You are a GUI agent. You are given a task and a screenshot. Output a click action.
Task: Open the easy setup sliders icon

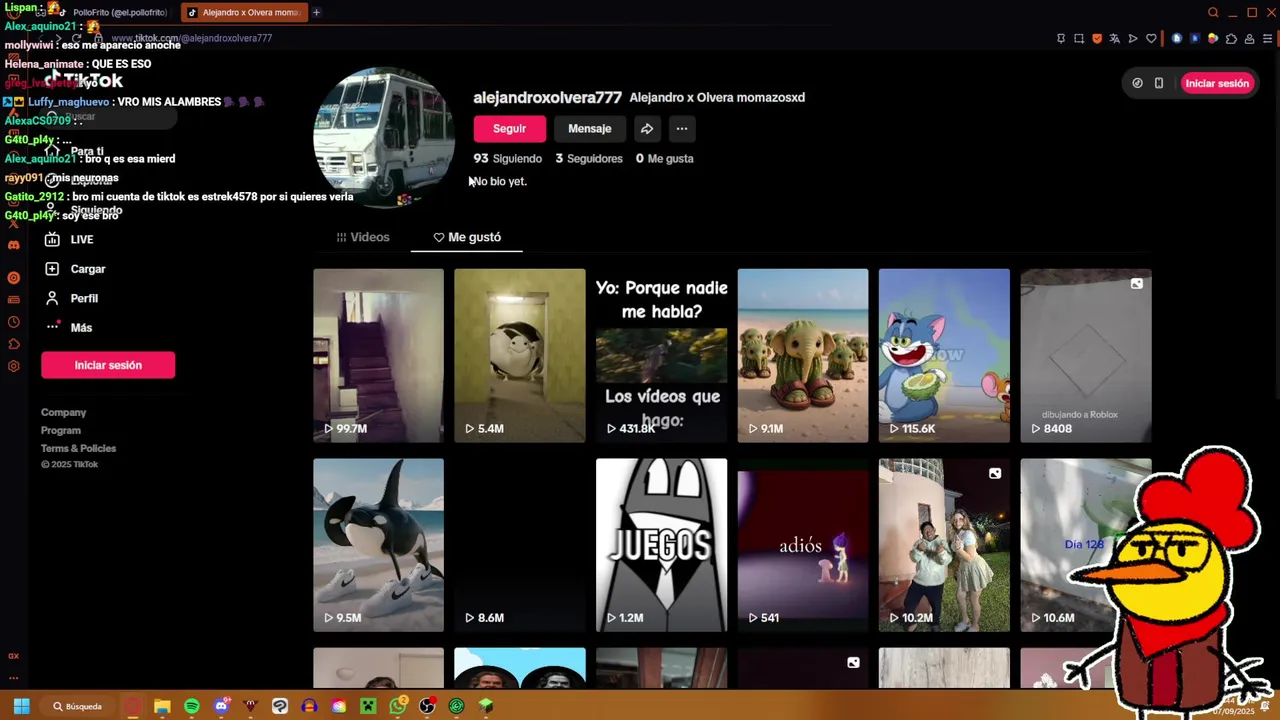point(1268,39)
